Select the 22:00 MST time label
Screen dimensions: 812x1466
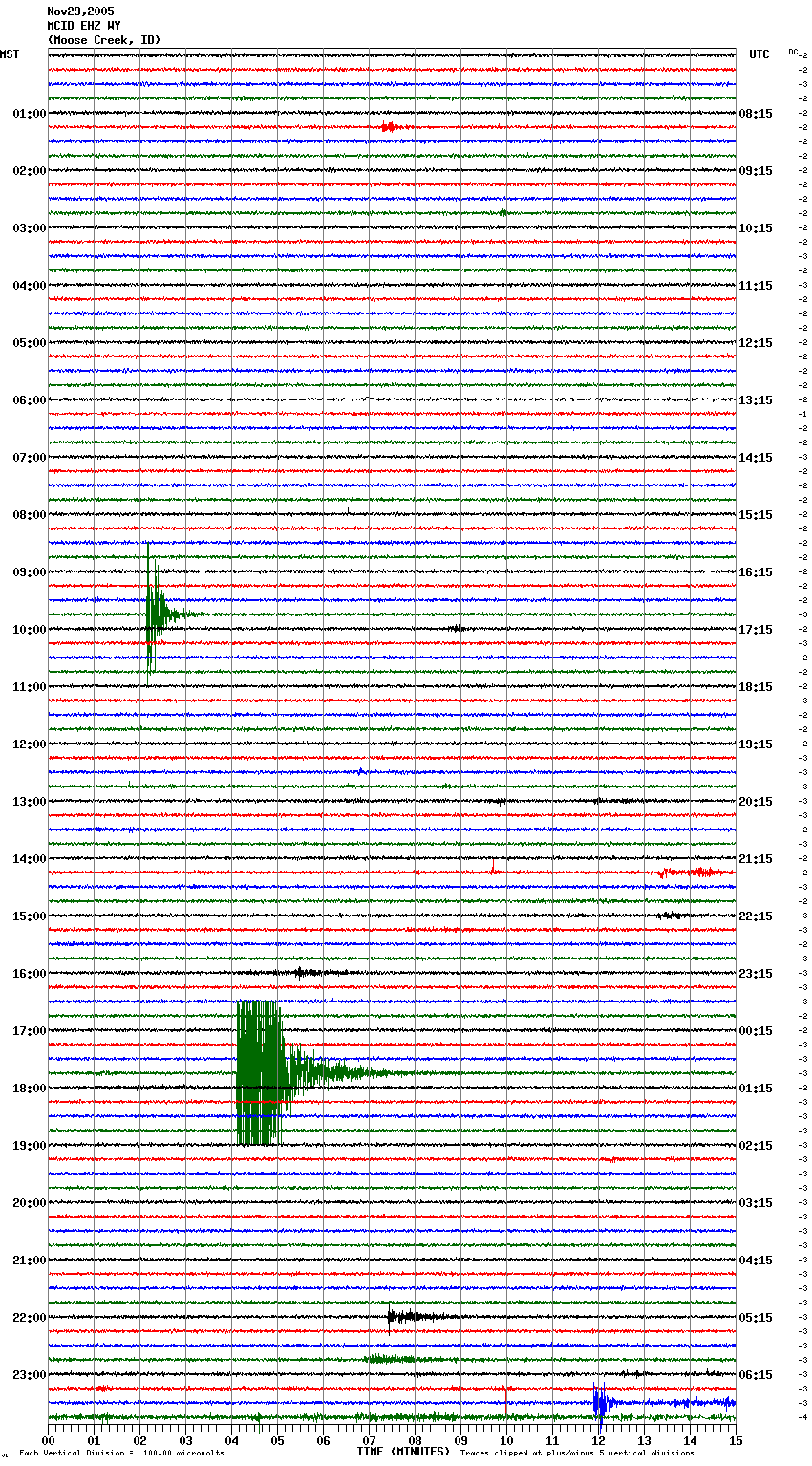pyautogui.click(x=30, y=1318)
